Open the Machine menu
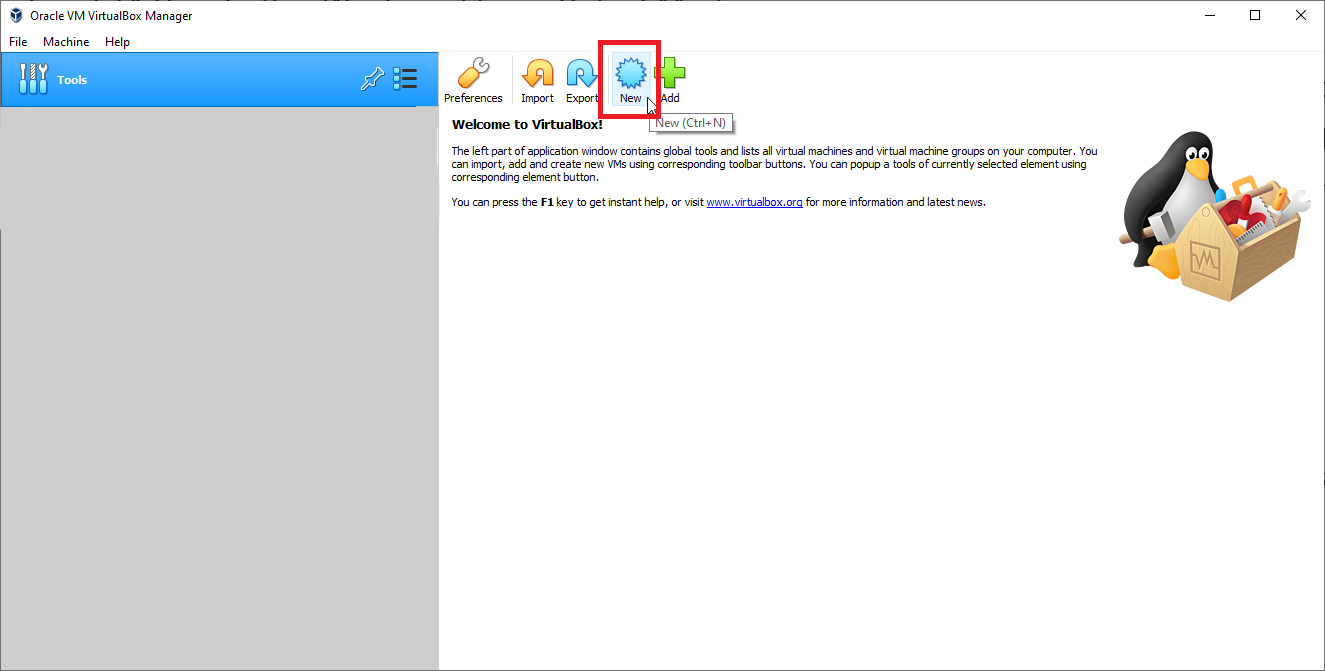The width and height of the screenshot is (1325, 671). coord(66,42)
